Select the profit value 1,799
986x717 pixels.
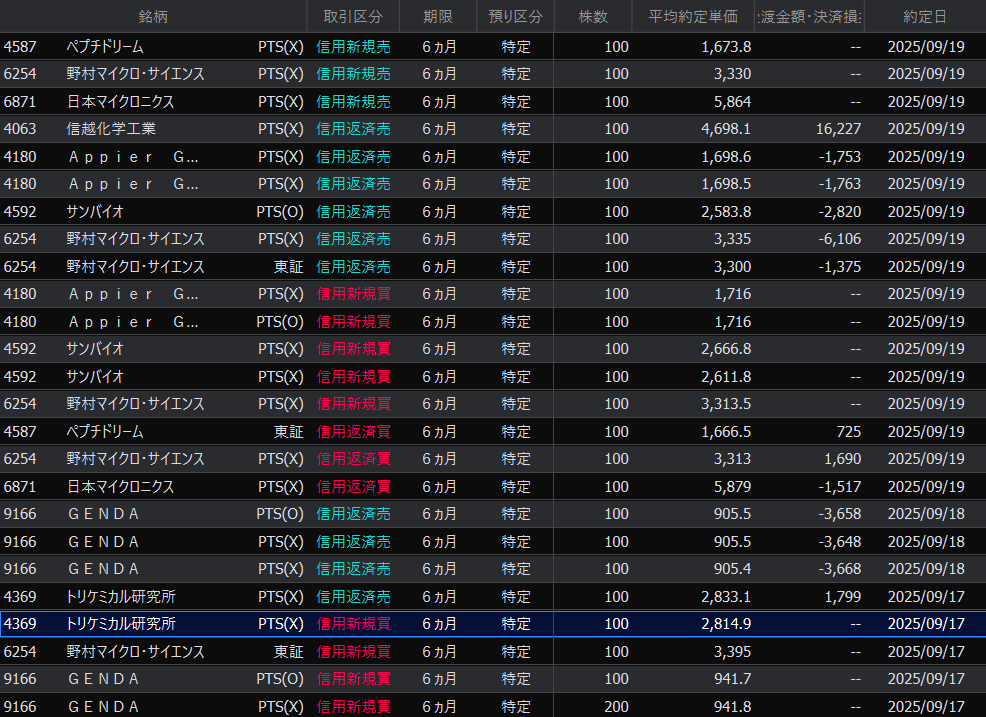tap(843, 596)
